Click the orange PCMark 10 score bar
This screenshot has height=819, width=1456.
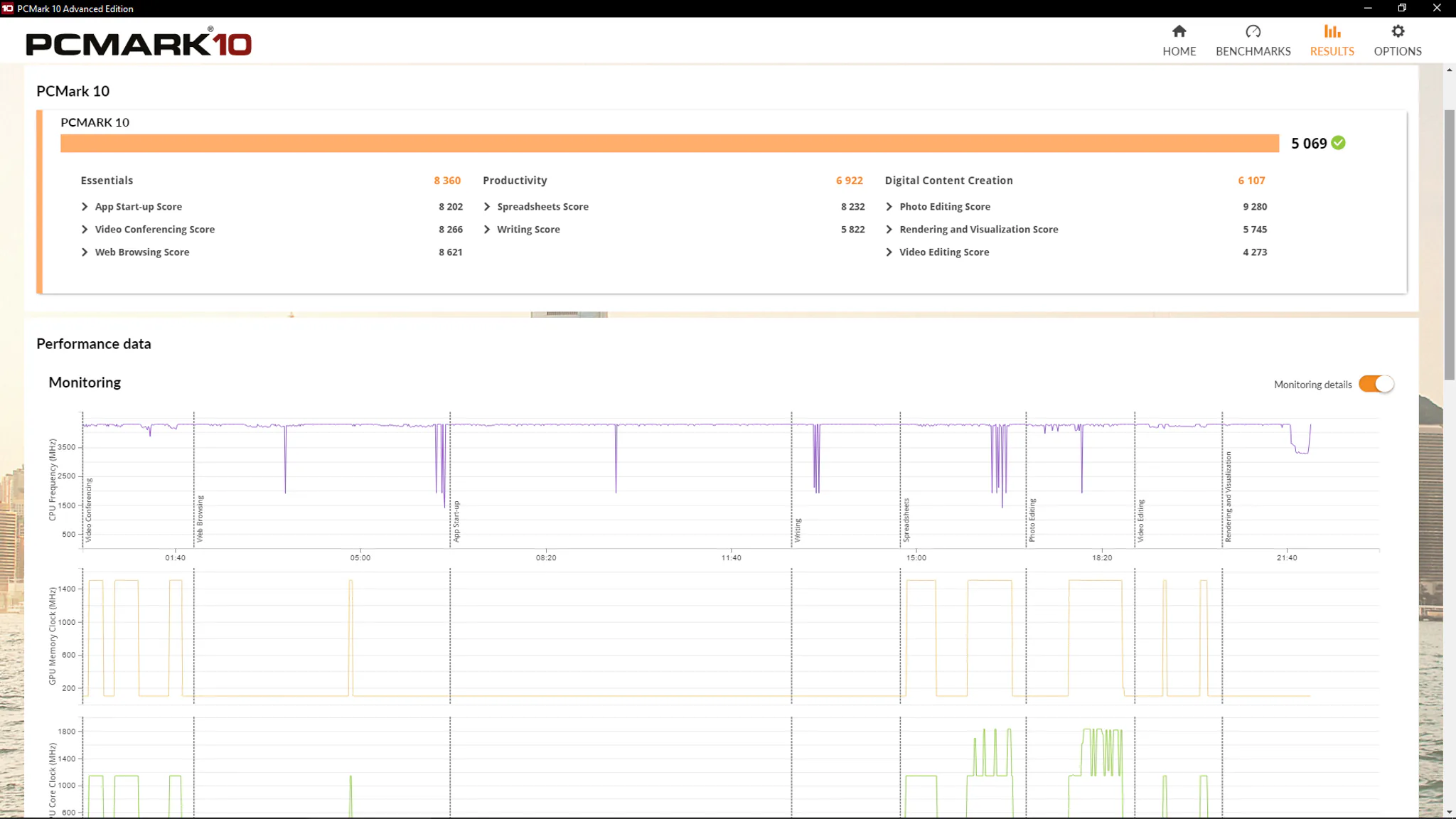tap(670, 144)
